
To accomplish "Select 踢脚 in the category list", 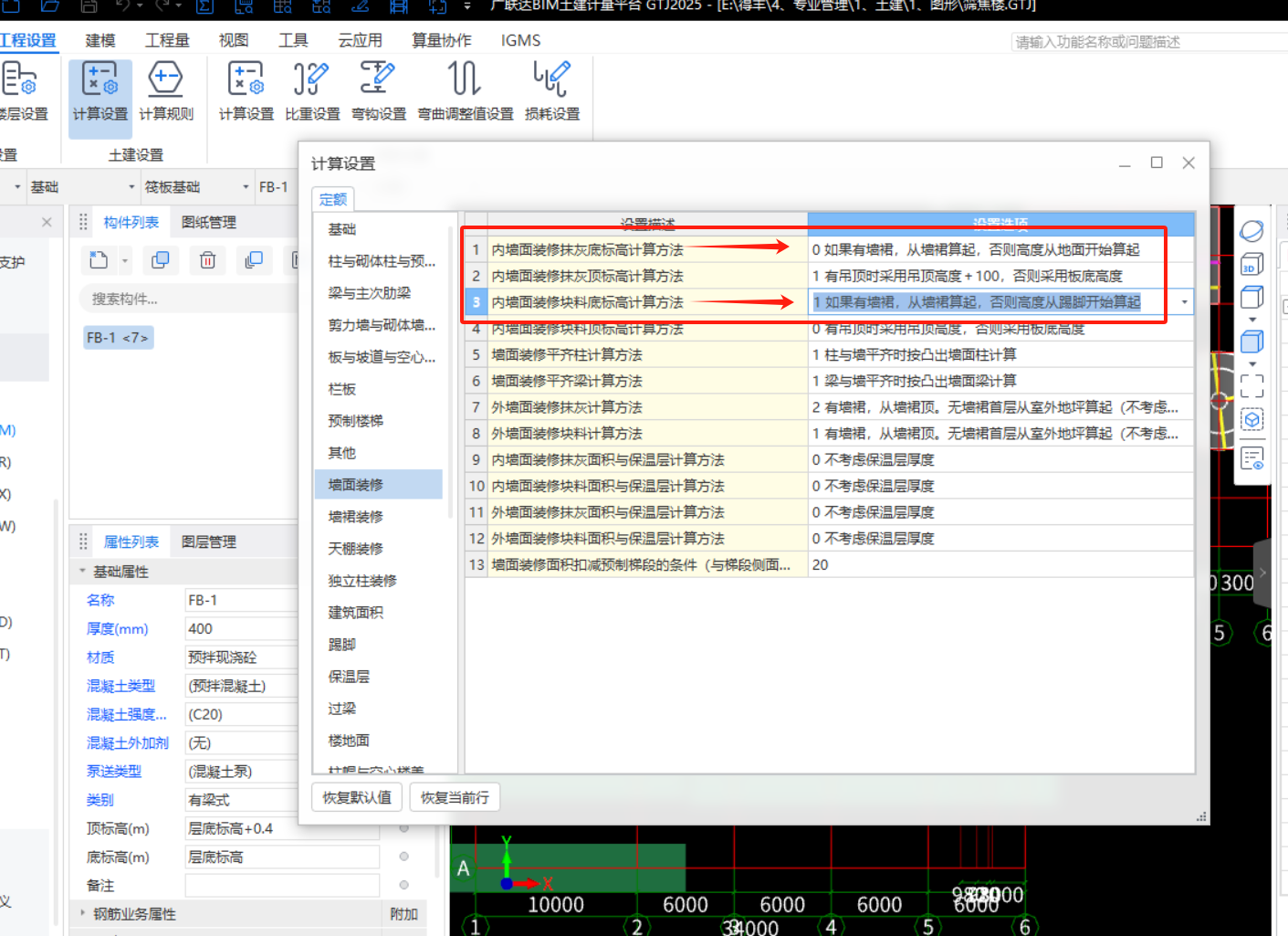I will tap(342, 645).
